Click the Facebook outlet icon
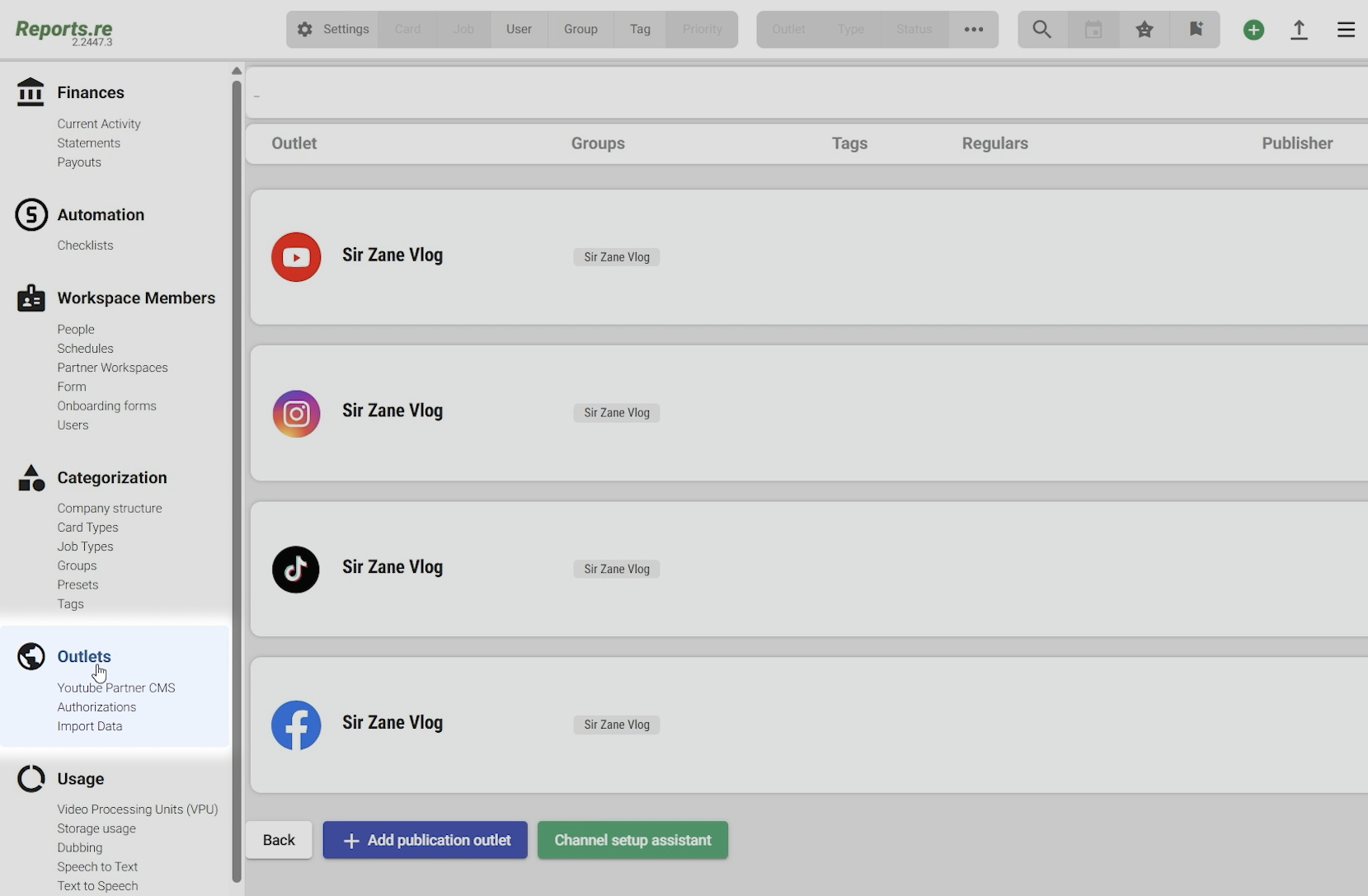The image size is (1368, 896). 296,725
